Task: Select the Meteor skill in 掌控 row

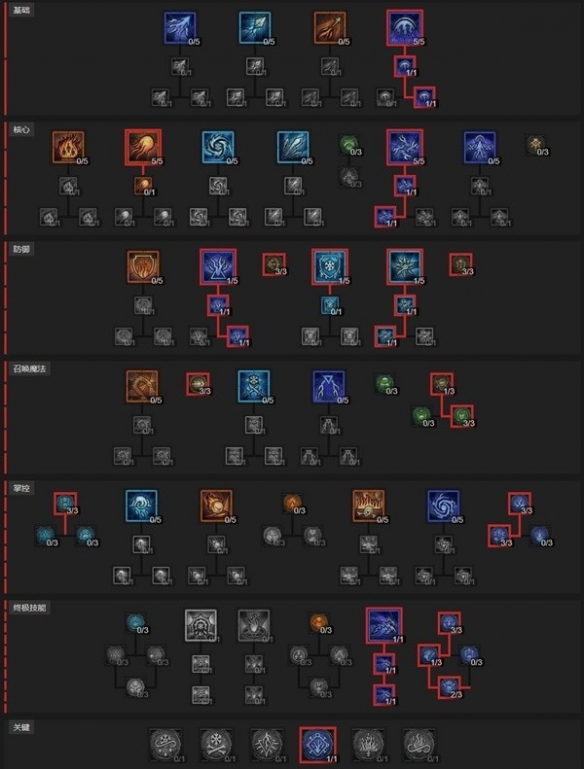Action: point(216,506)
